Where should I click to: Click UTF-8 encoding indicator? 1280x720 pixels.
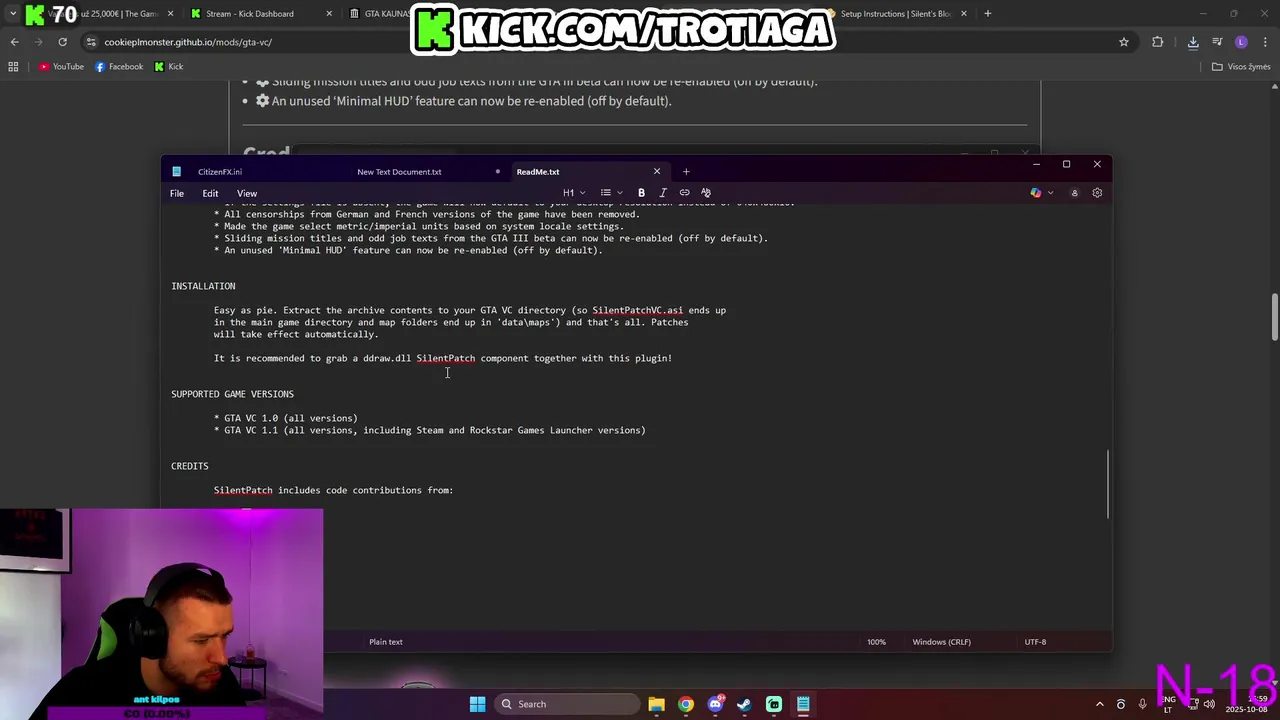1035,642
